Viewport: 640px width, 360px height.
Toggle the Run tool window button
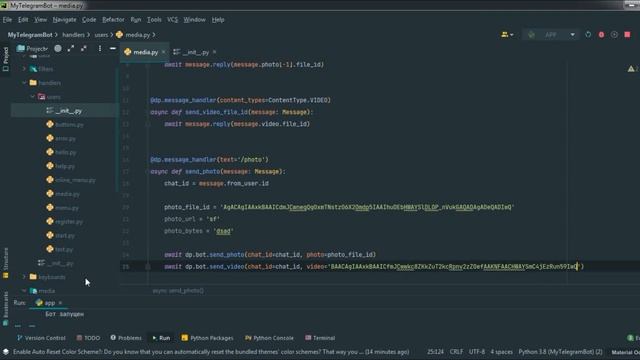click(161, 338)
